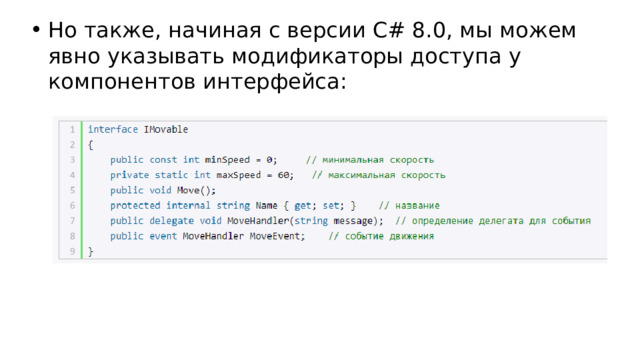Click comment '// событие движения'

pyautogui.click(x=381, y=236)
